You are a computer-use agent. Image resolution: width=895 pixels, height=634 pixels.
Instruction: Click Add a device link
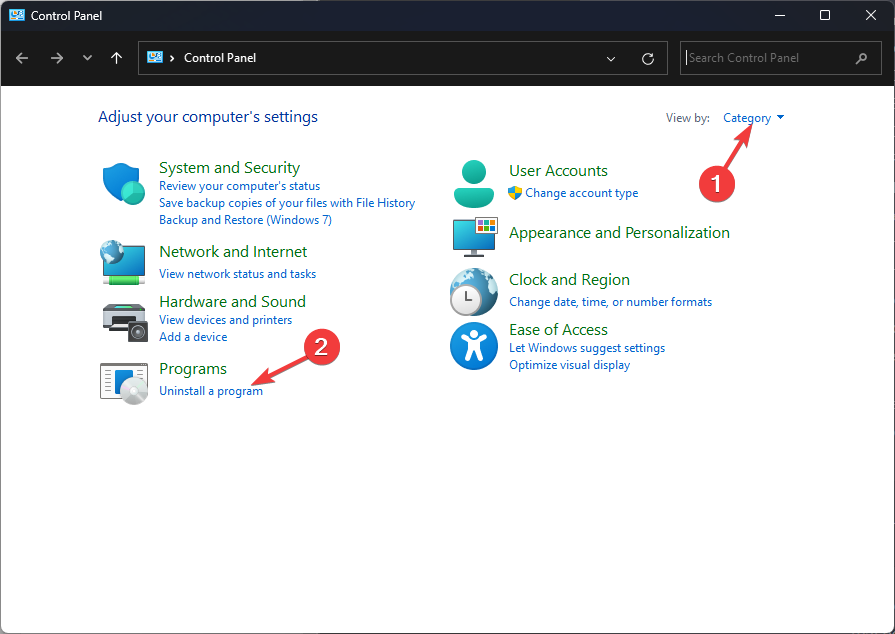(193, 337)
